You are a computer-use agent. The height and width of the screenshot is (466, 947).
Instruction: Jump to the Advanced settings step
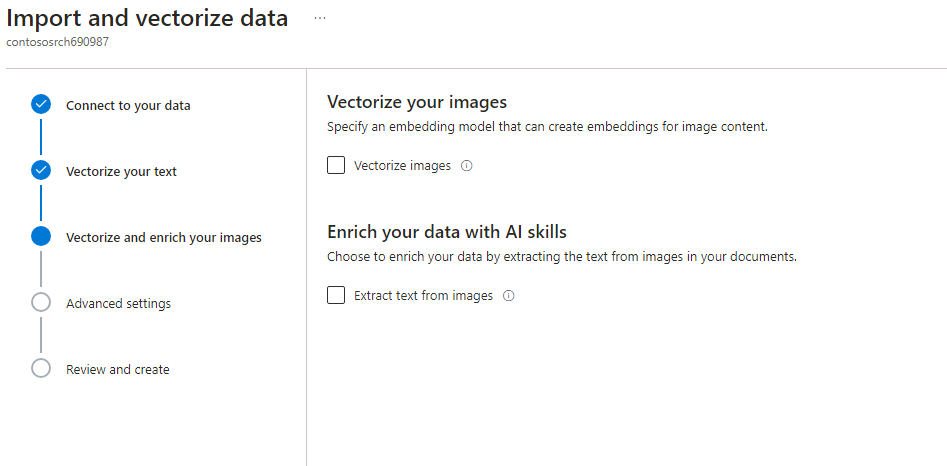point(118,303)
